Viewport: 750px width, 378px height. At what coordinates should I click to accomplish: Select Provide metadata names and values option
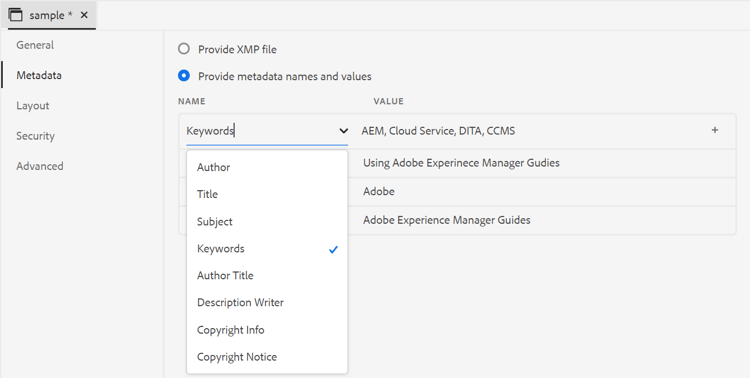coord(184,76)
